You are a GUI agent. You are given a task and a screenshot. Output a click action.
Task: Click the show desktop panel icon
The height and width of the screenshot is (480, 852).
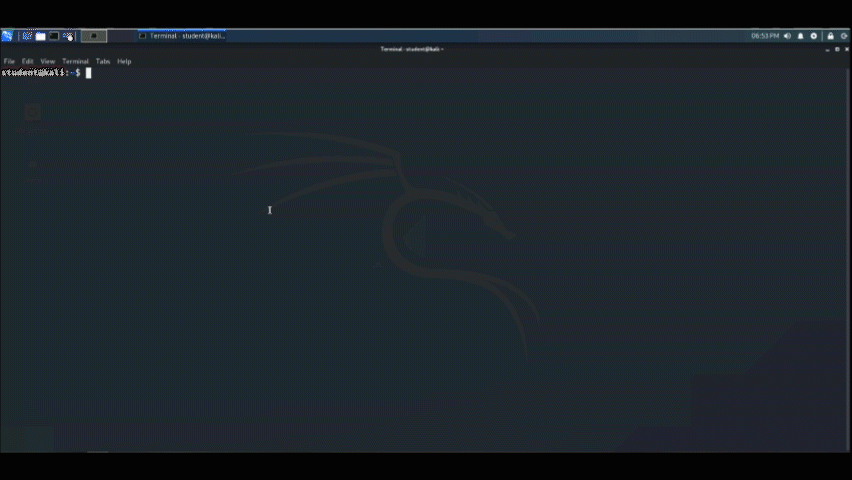point(27,36)
